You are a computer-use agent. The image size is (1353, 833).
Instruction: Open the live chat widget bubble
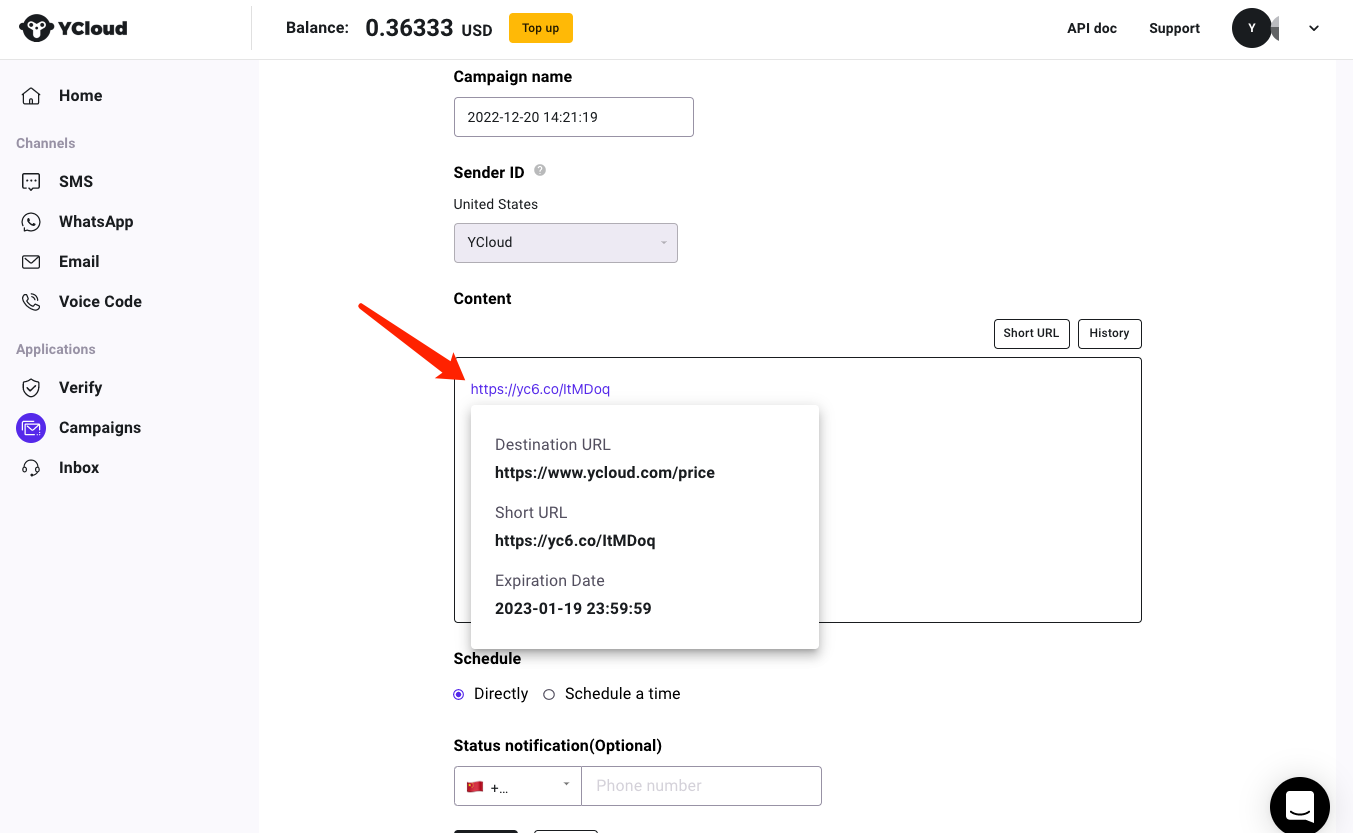click(x=1299, y=805)
